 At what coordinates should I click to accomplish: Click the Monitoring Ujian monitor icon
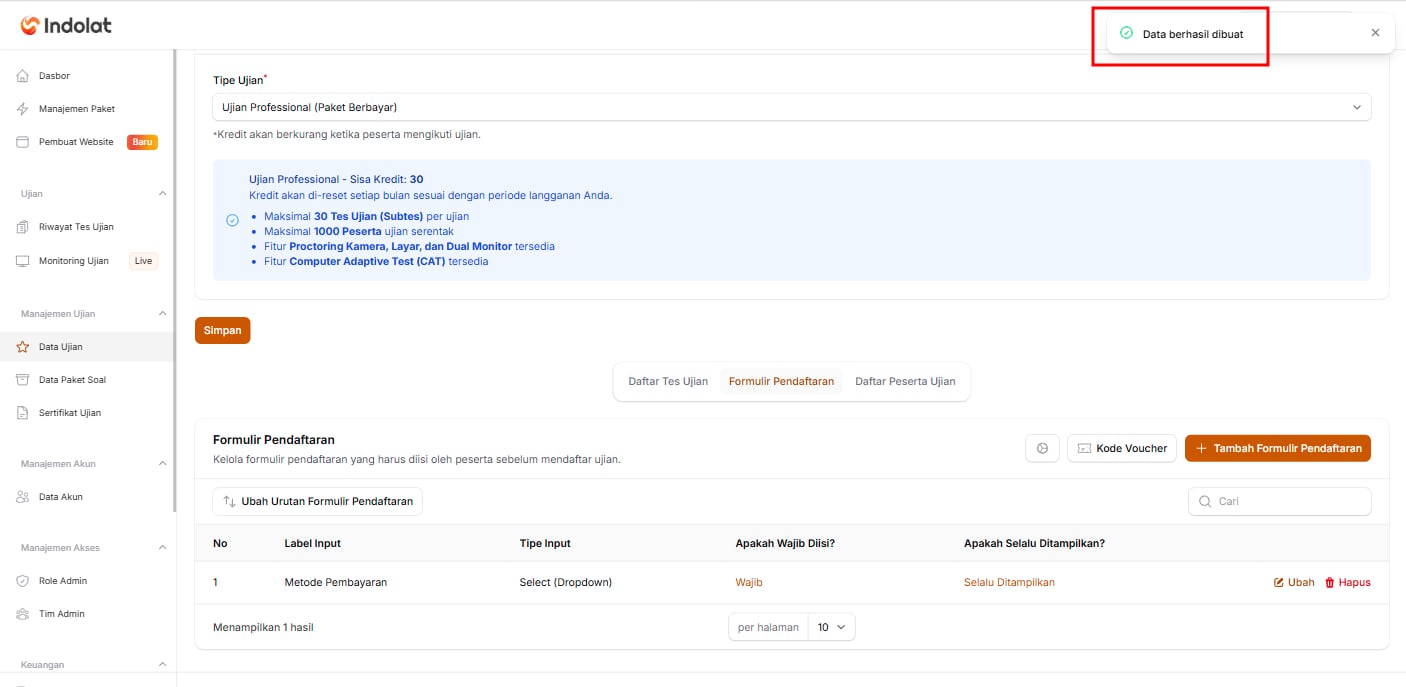(23, 261)
